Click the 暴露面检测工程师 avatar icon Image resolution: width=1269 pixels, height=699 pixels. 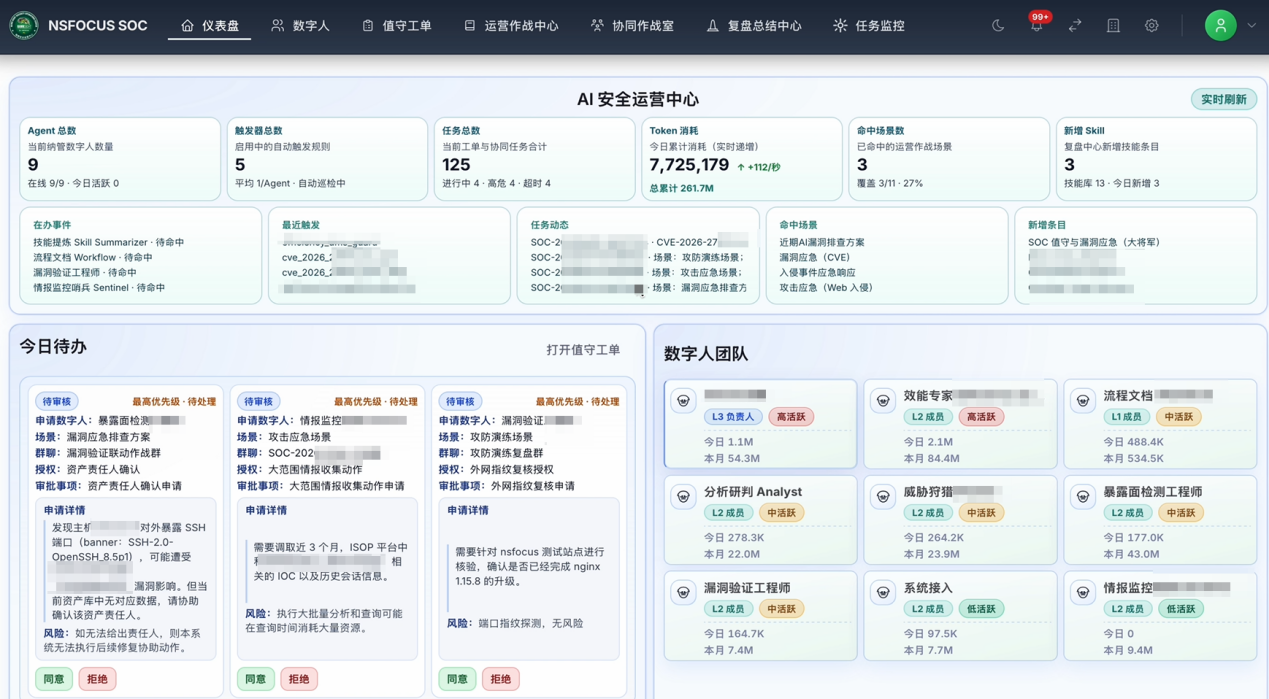pyautogui.click(x=1083, y=497)
